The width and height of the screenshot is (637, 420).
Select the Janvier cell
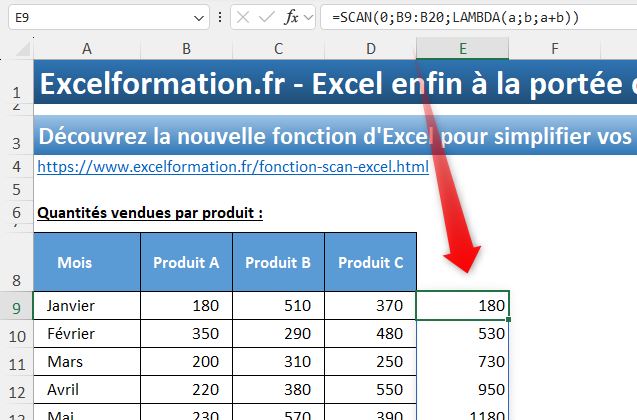(87, 305)
